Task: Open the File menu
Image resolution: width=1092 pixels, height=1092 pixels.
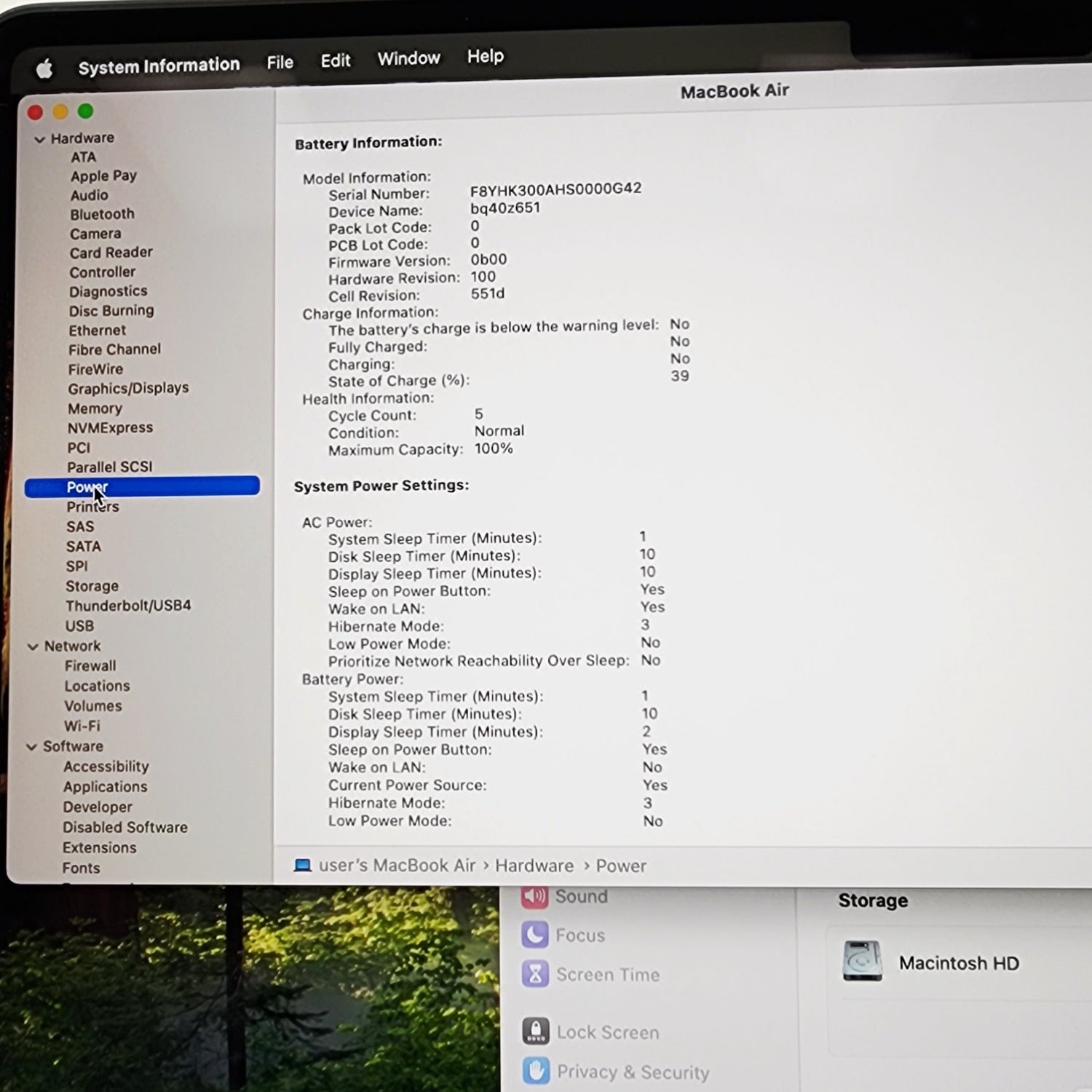Action: [x=280, y=63]
